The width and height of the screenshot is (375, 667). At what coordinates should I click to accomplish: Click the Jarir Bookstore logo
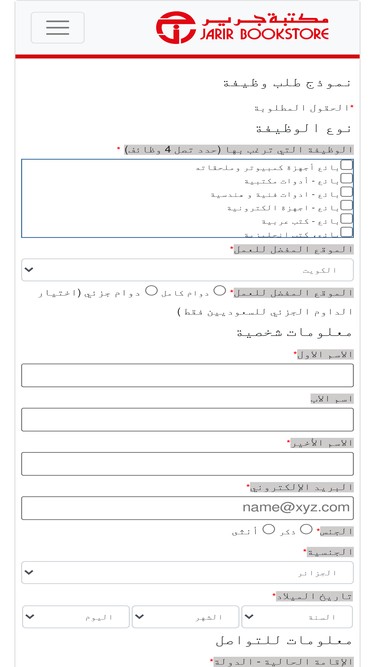[242, 28]
